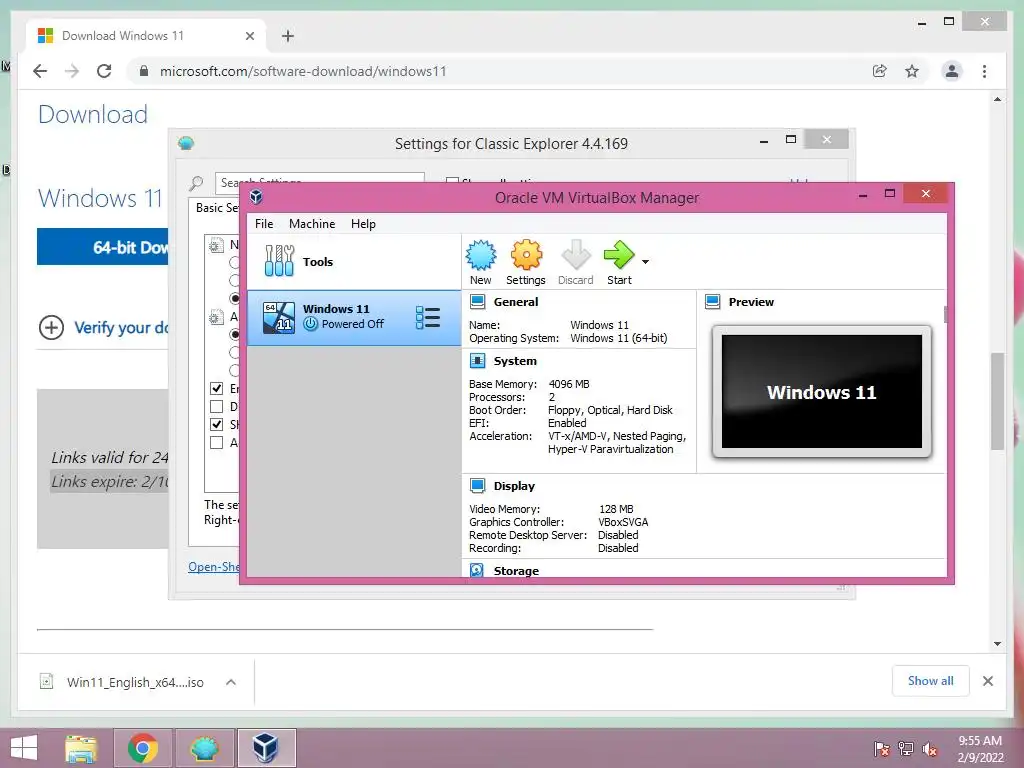
Task: Click the 64-bit Download button
Action: [103, 247]
